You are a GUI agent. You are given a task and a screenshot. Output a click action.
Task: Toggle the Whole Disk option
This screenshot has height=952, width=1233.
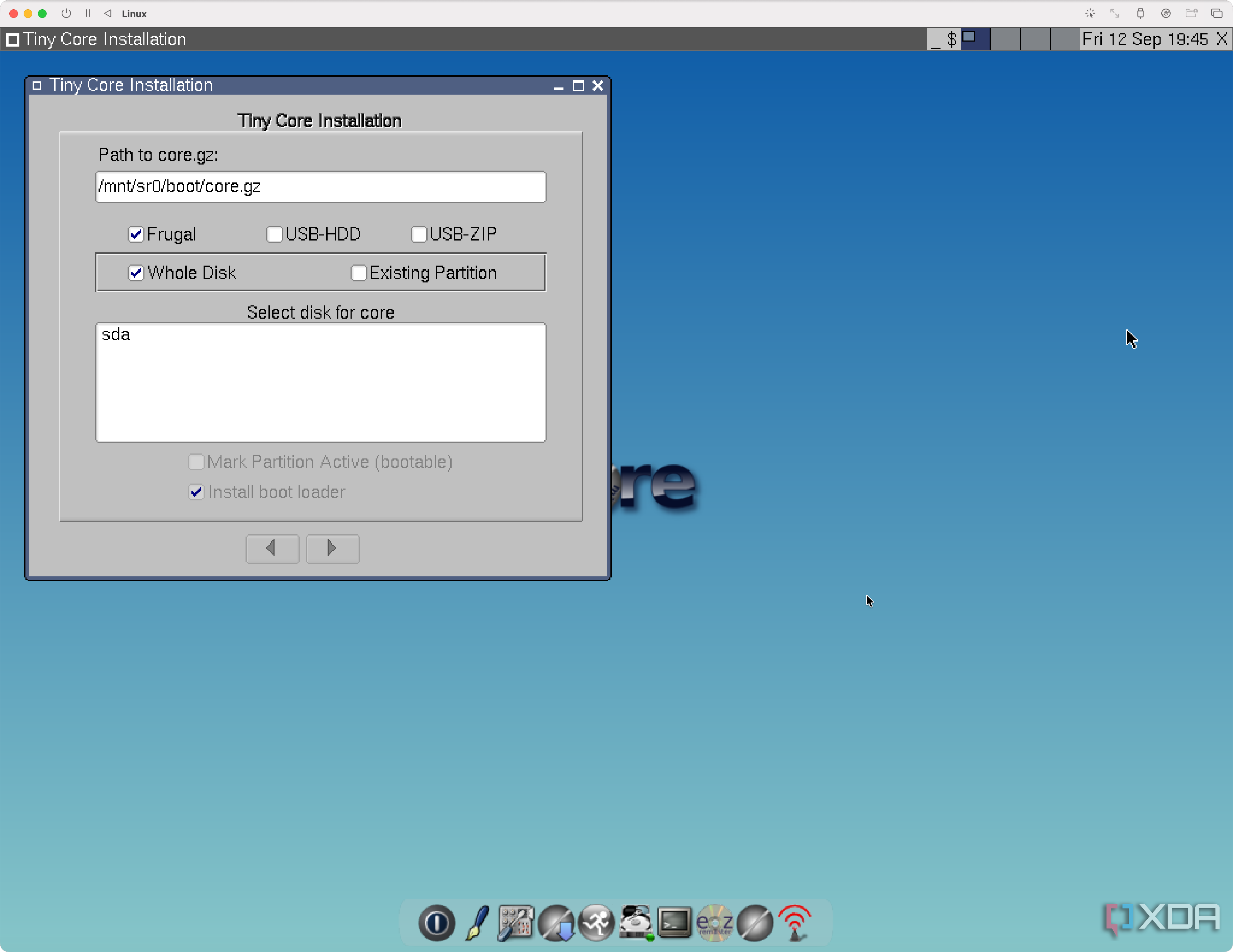[x=136, y=273]
